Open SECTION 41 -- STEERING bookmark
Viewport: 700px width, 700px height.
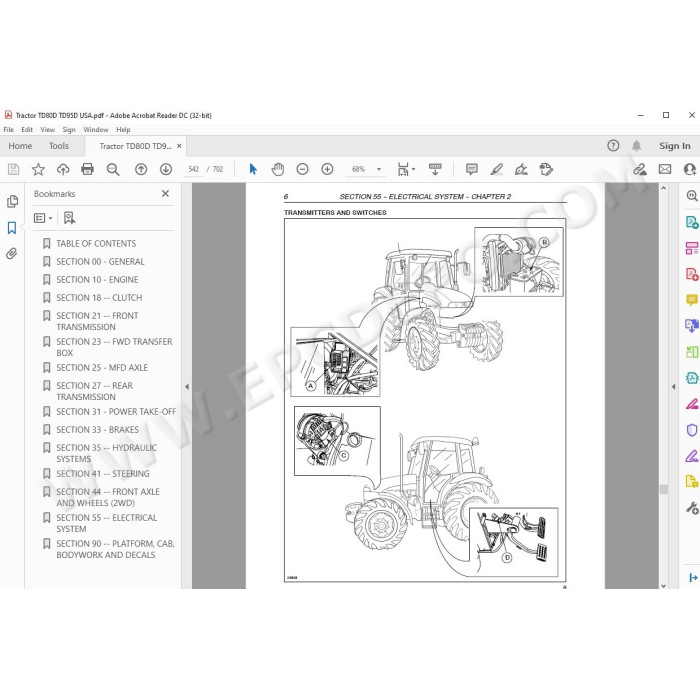(x=103, y=474)
